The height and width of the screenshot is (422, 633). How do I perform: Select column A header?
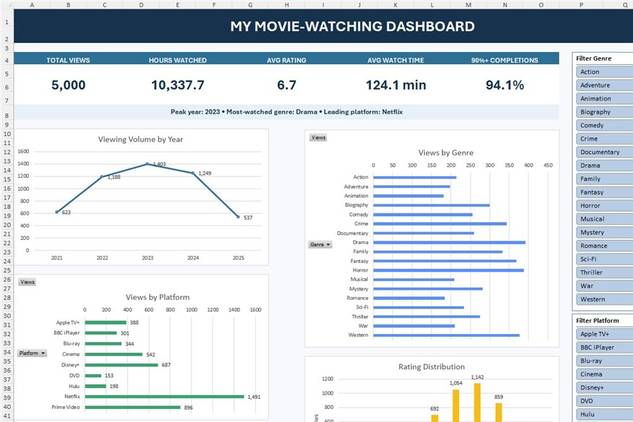(32, 4)
